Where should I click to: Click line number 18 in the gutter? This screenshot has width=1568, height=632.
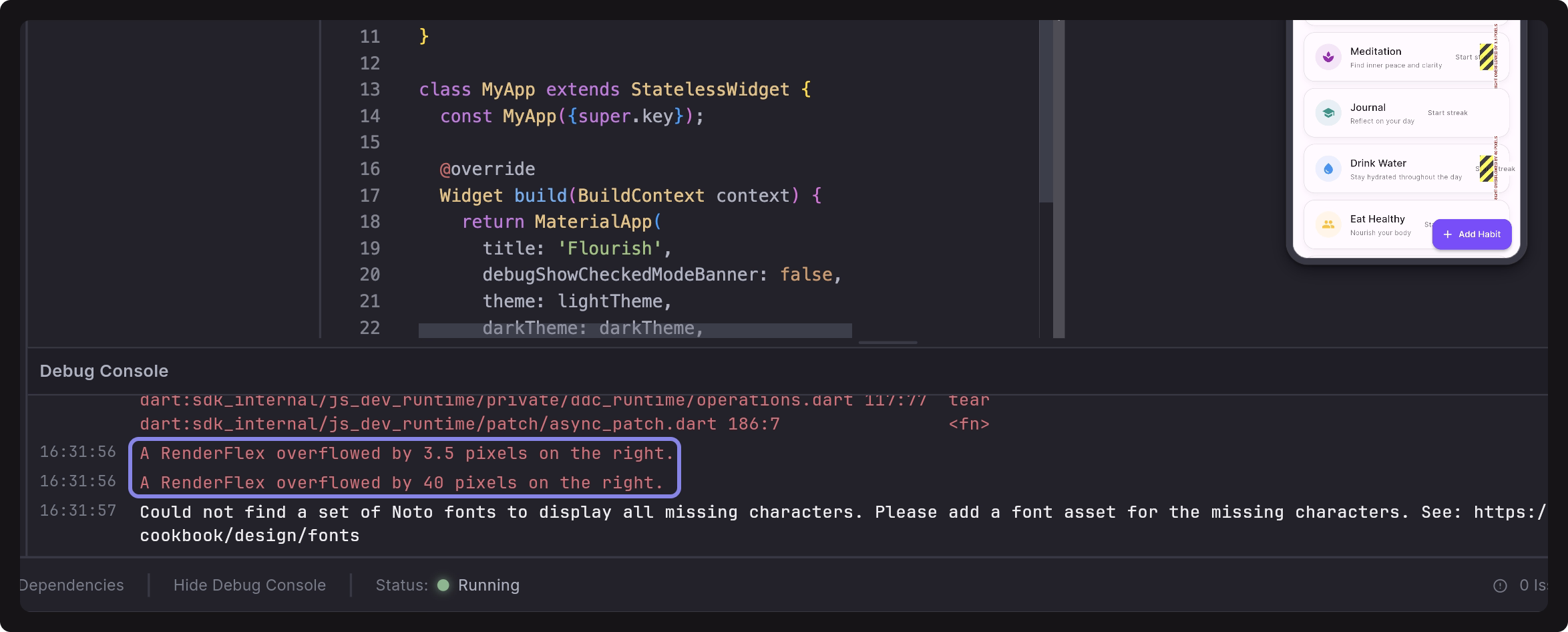369,222
